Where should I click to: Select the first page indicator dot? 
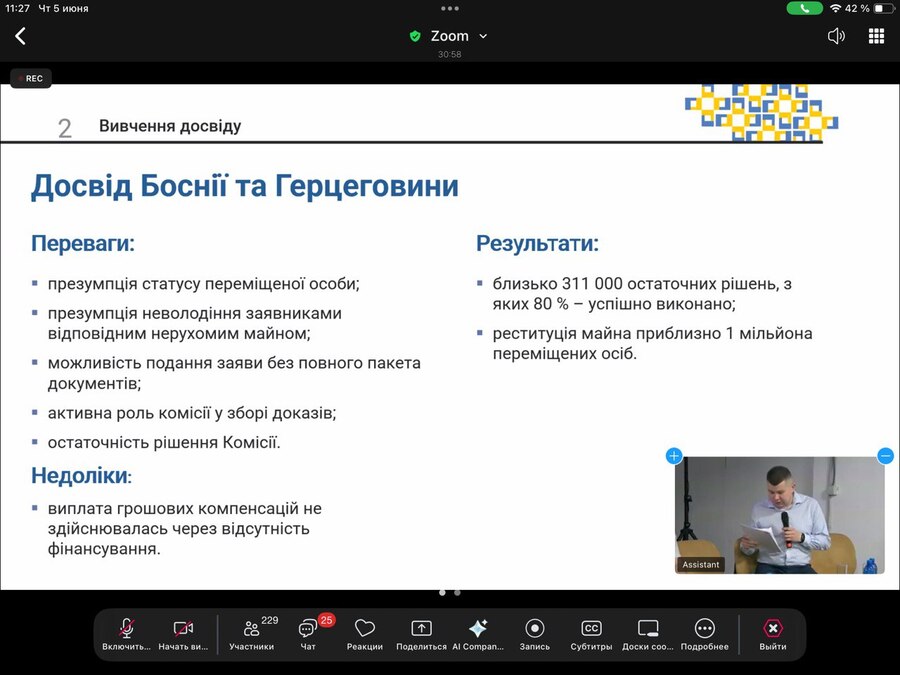(x=443, y=592)
